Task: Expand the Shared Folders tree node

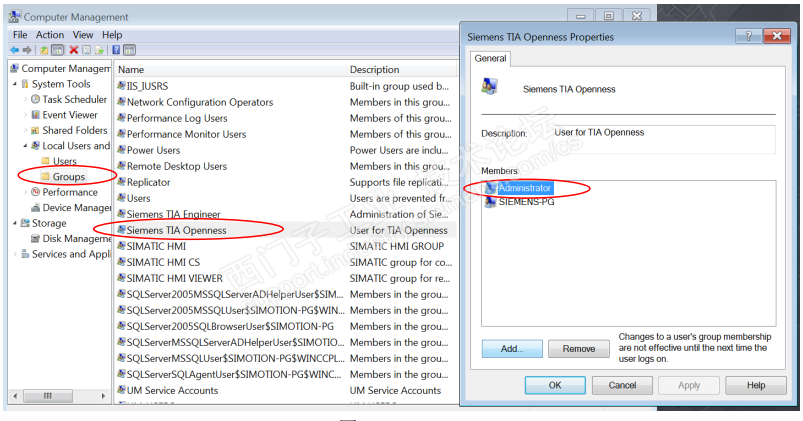Action: 26,130
